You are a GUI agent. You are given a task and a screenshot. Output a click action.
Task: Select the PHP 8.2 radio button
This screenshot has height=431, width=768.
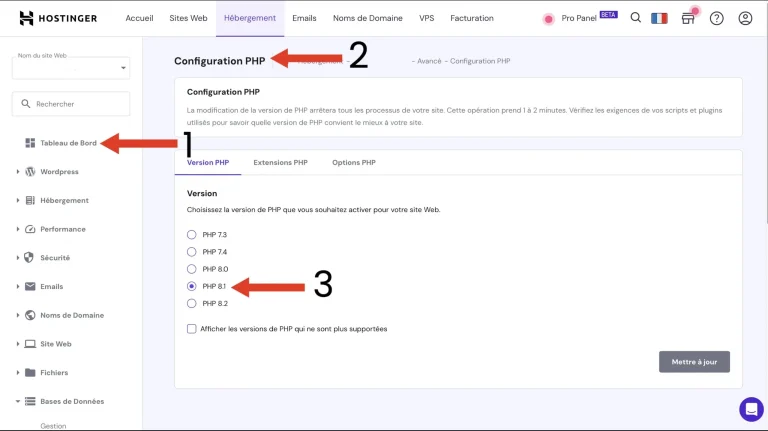pos(192,303)
